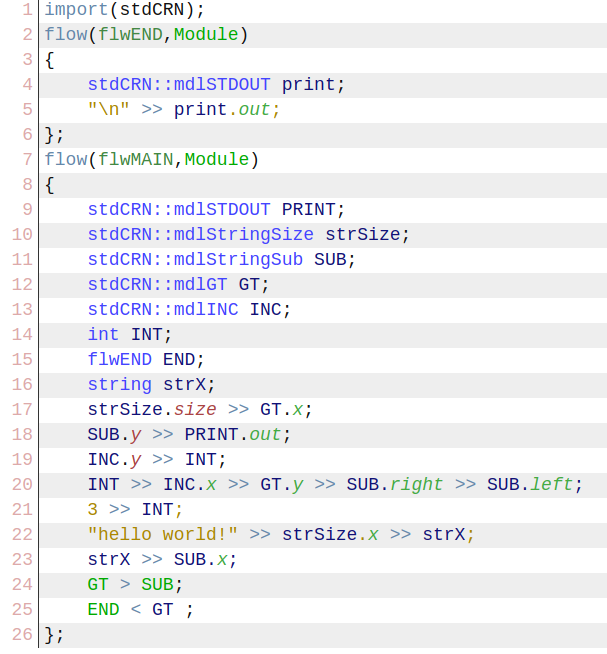Click the "hello world!" string on line 22
Viewport: 607px width, 654px height.
[163, 535]
